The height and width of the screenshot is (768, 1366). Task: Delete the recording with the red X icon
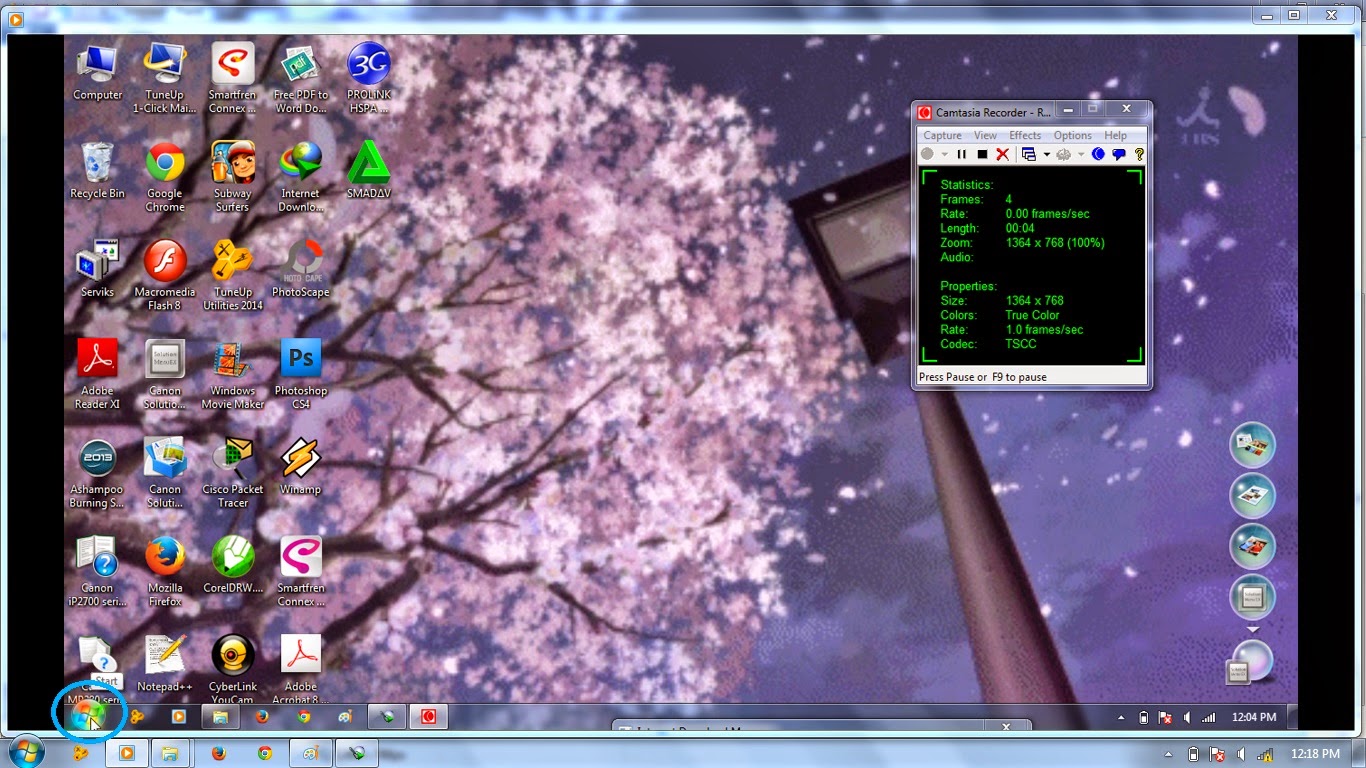[x=1002, y=154]
